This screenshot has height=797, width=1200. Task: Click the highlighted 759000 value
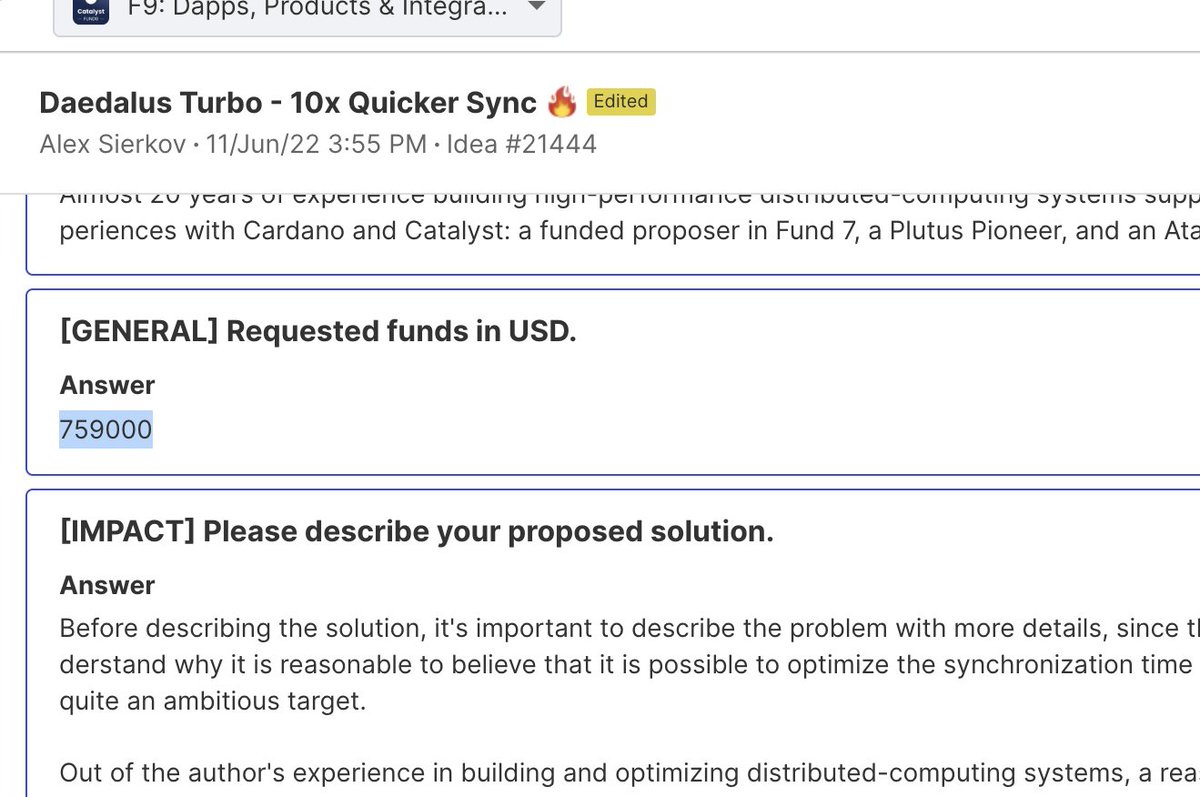(x=106, y=430)
